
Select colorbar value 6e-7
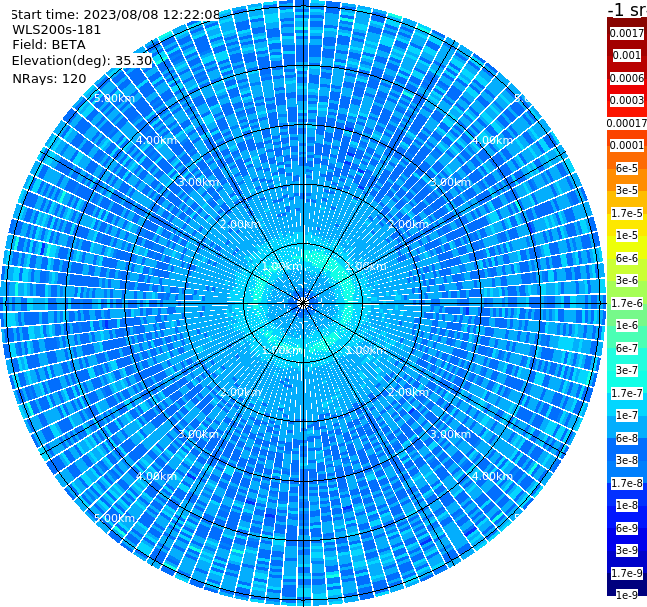click(x=627, y=348)
